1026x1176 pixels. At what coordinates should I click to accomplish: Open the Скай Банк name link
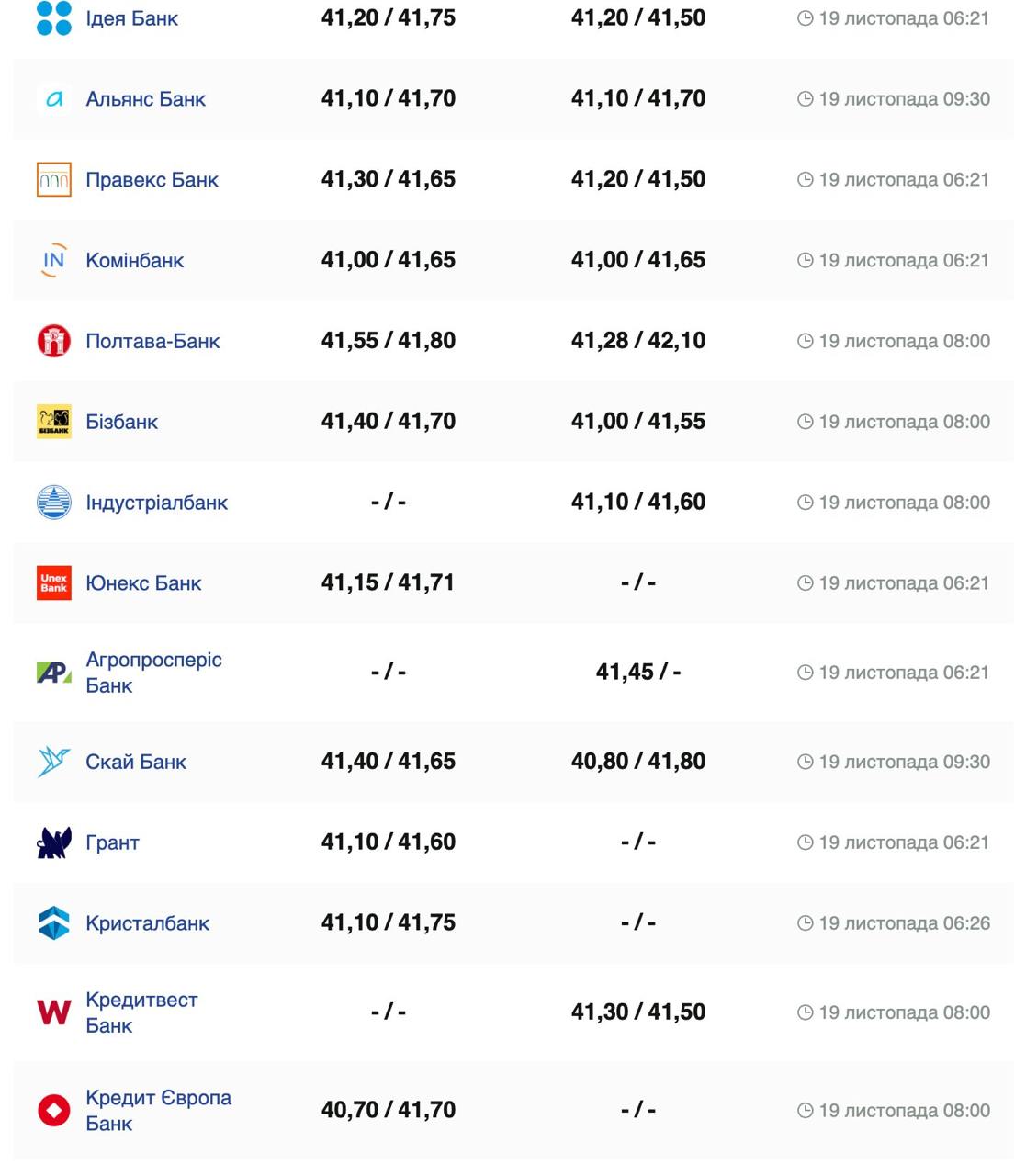pyautogui.click(x=136, y=763)
